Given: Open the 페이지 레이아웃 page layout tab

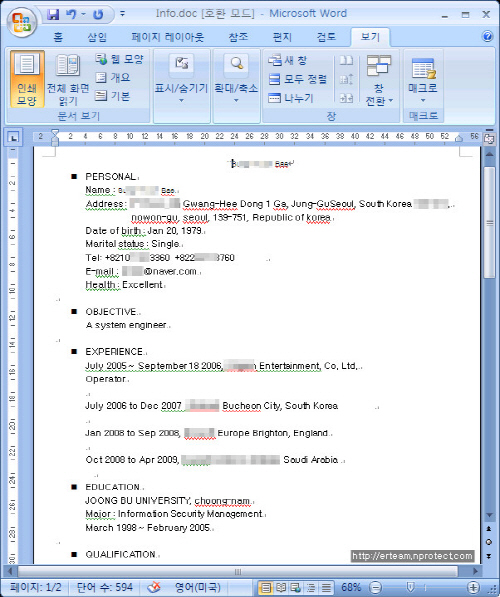Looking at the screenshot, I should pyautogui.click(x=168, y=37).
